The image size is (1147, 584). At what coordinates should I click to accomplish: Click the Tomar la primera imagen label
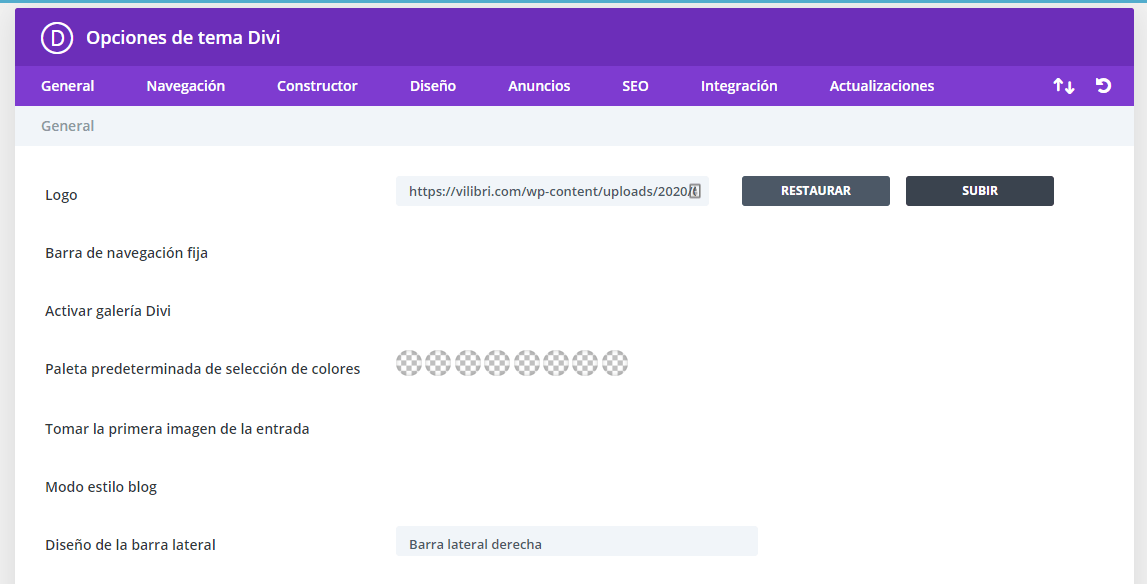click(x=177, y=429)
